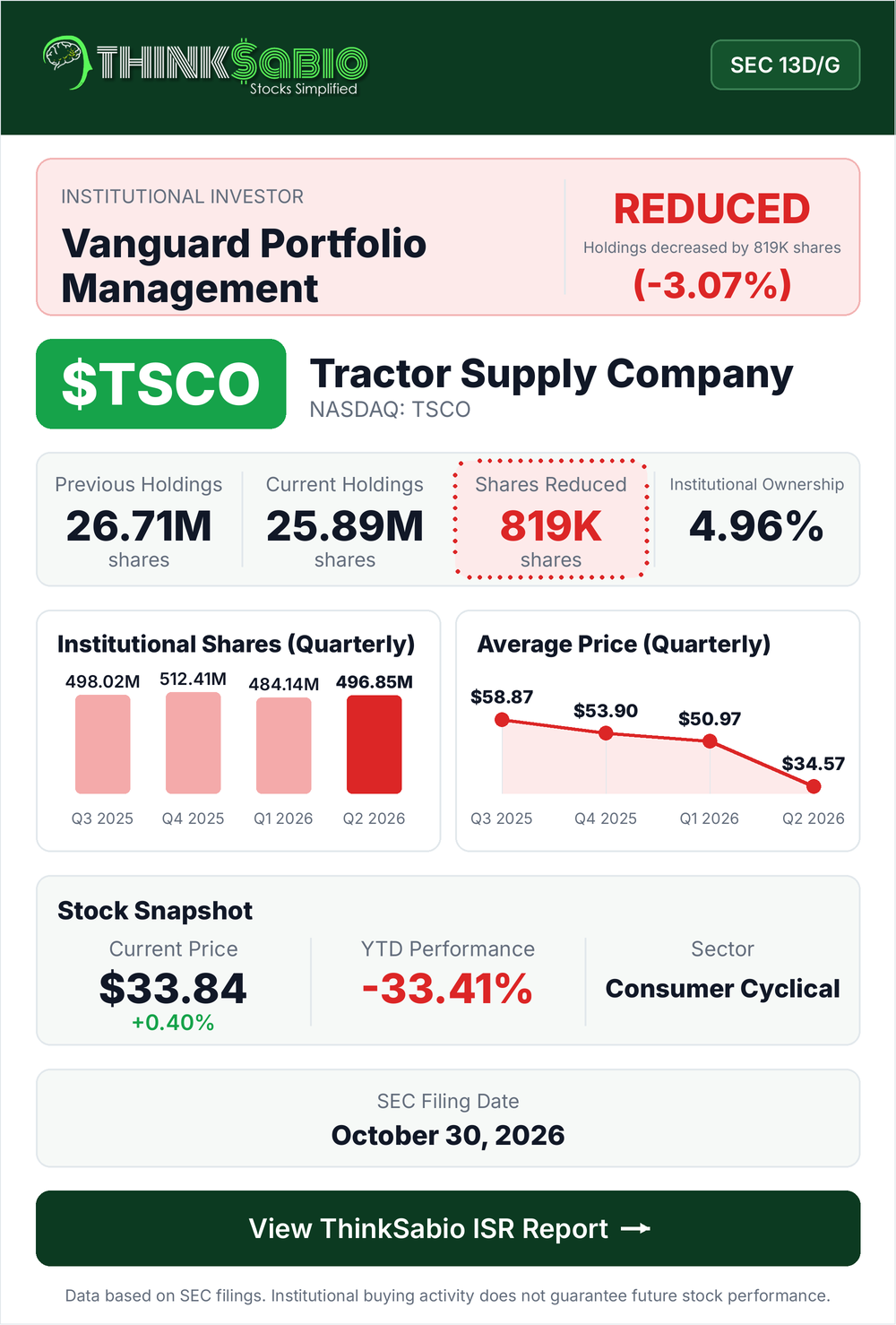896x1325 pixels.
Task: Click the arrow icon in ISR Report button
Action: [x=635, y=1228]
